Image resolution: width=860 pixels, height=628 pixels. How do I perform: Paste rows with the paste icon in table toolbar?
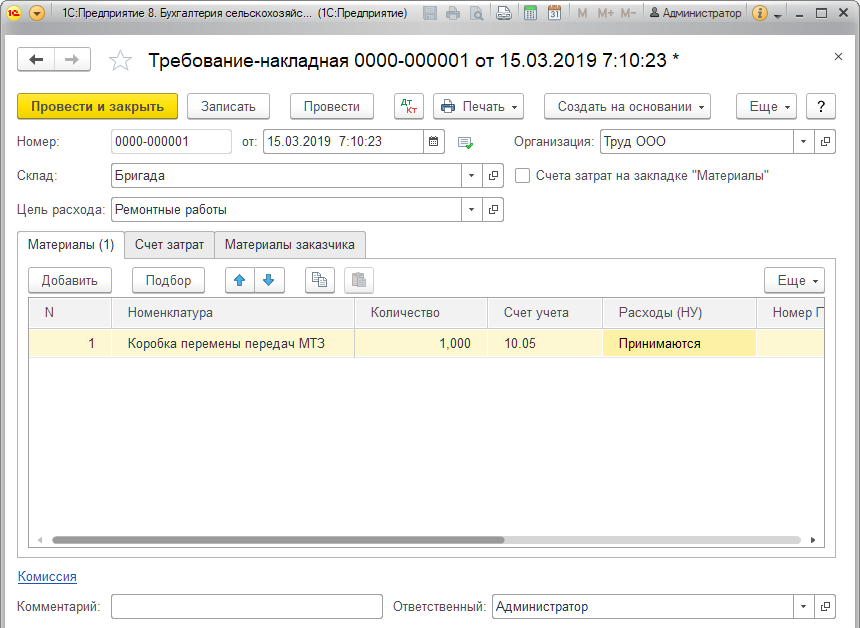click(359, 280)
